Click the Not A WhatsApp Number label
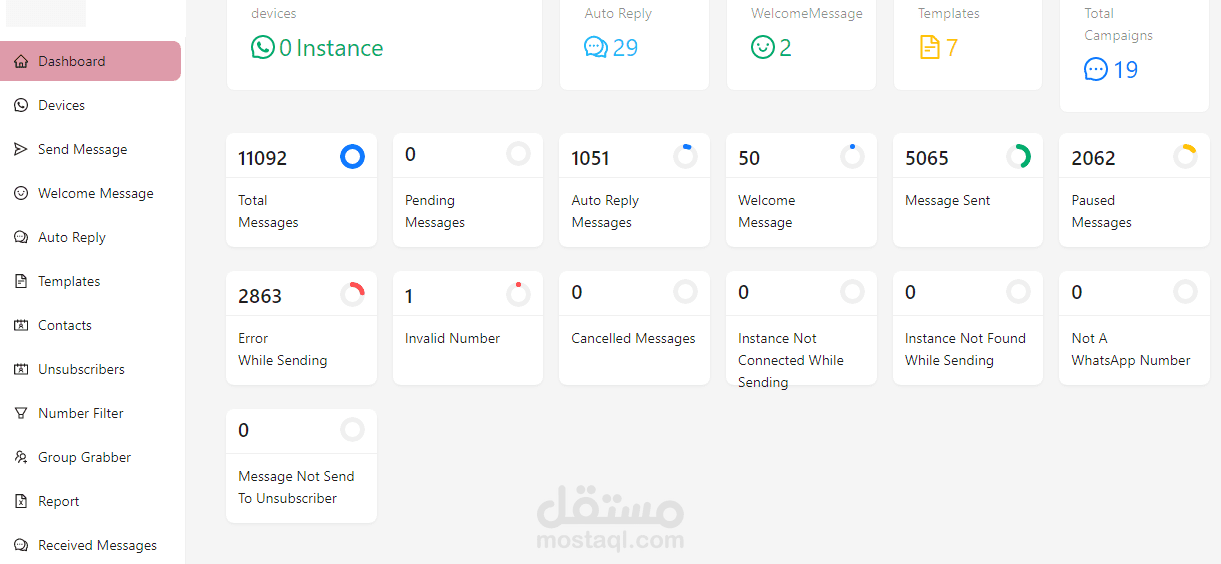Screen dimensions: 1221x564 pyautogui.click(x=1131, y=349)
